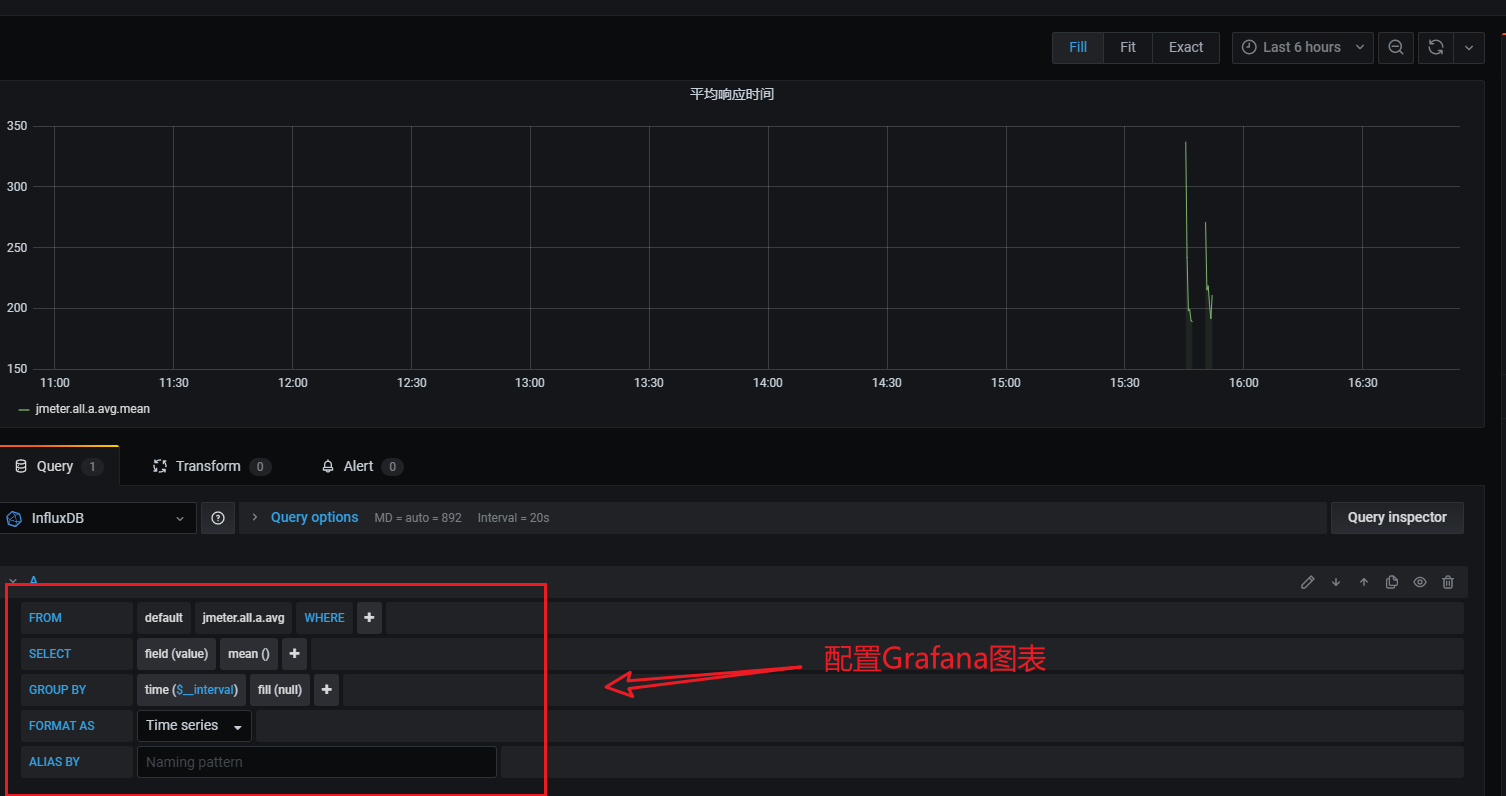Click the fill (null) segment

(x=280, y=690)
